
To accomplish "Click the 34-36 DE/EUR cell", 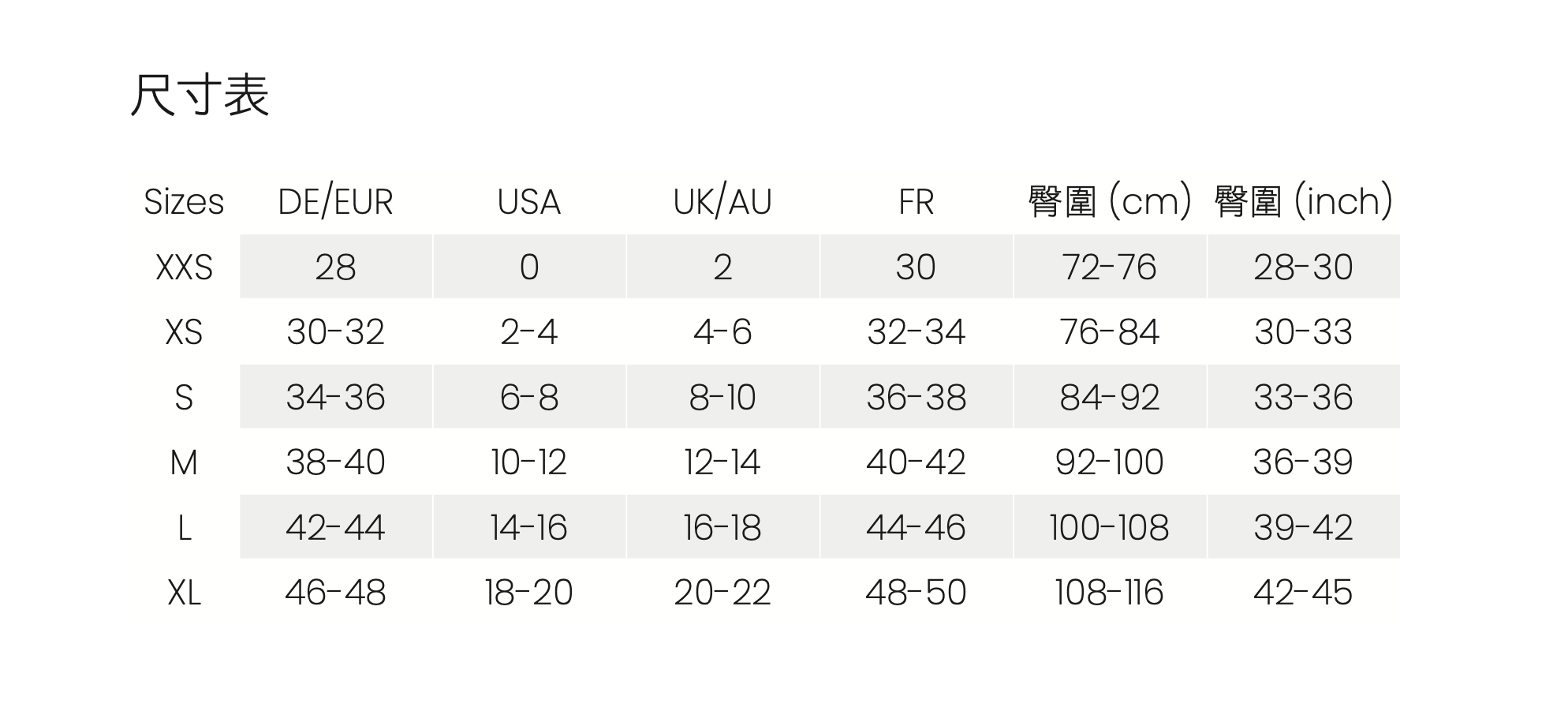I will pyautogui.click(x=335, y=398).
